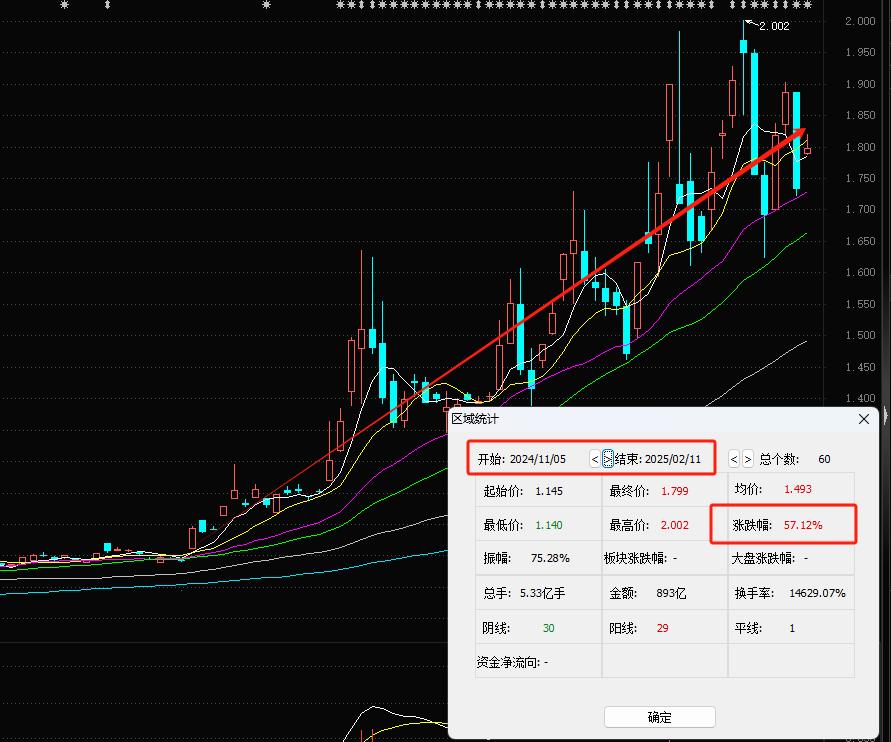
Task: Click the 结束 end date field 2025/02/11
Action: pyautogui.click(x=675, y=458)
